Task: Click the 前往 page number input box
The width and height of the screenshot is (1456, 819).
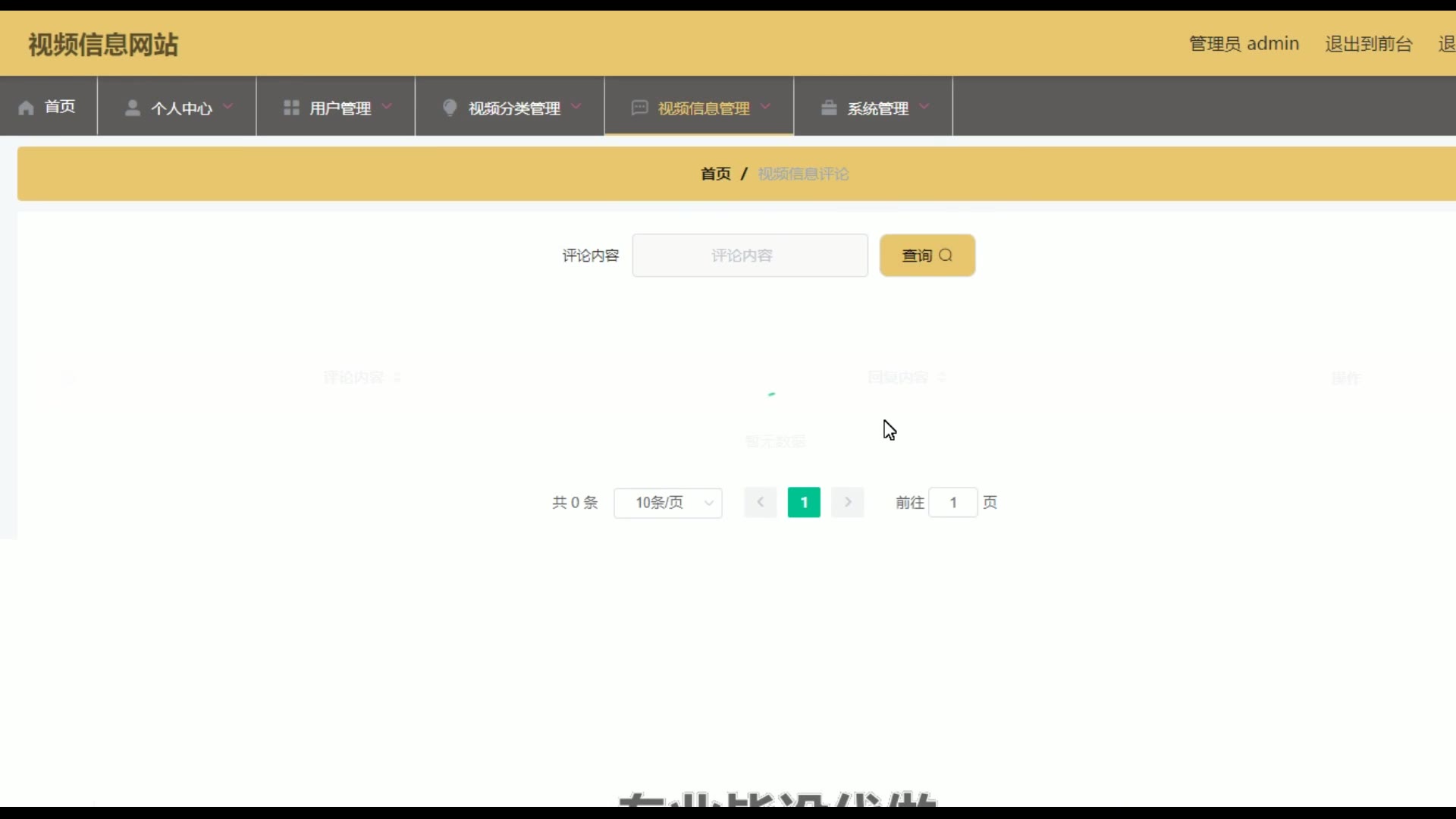Action: click(952, 503)
